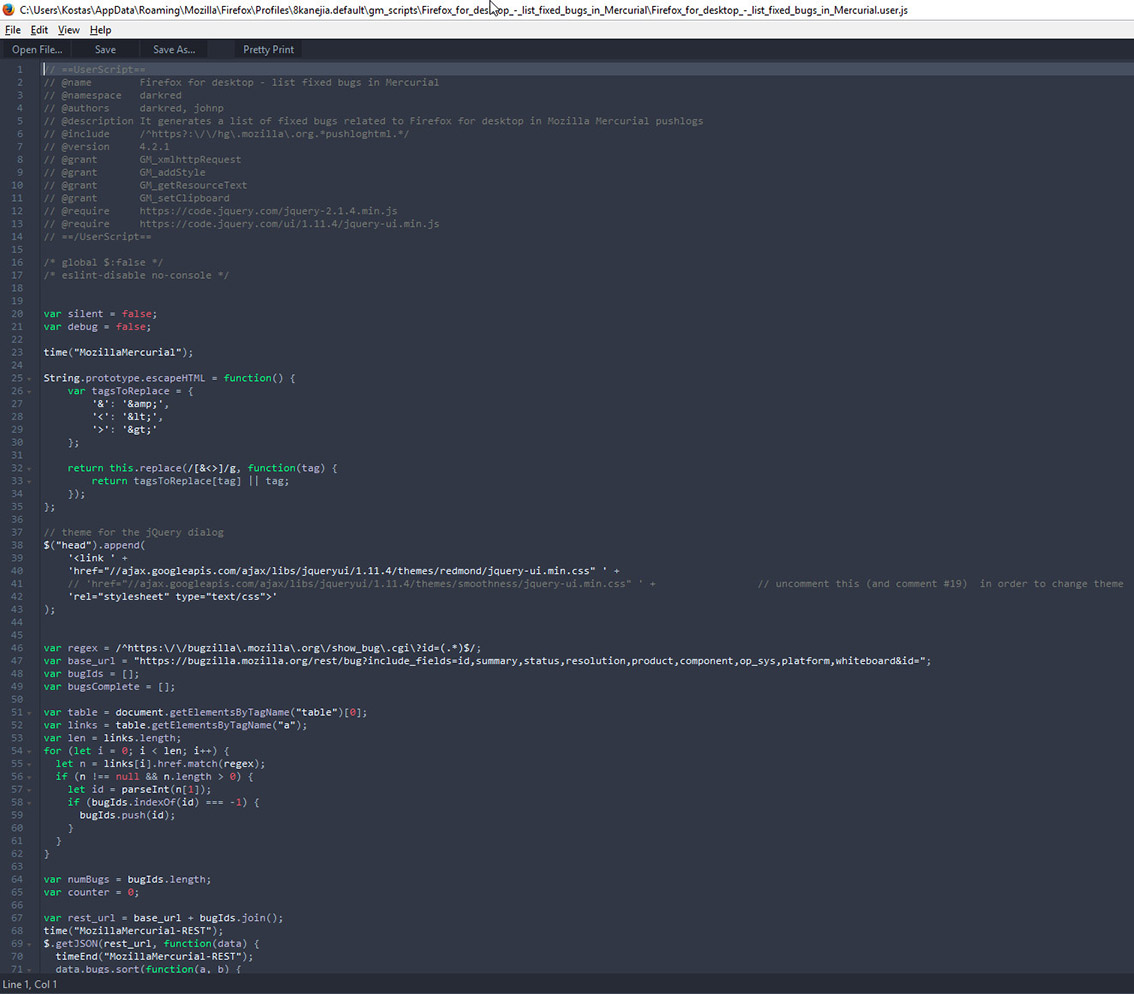Click the Firefox icon in the title bar
Viewport: 1134px width, 994px height.
9,9
